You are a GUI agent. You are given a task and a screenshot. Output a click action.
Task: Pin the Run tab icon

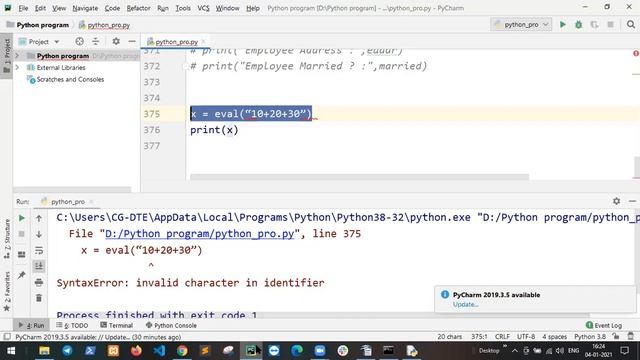coord(22,275)
